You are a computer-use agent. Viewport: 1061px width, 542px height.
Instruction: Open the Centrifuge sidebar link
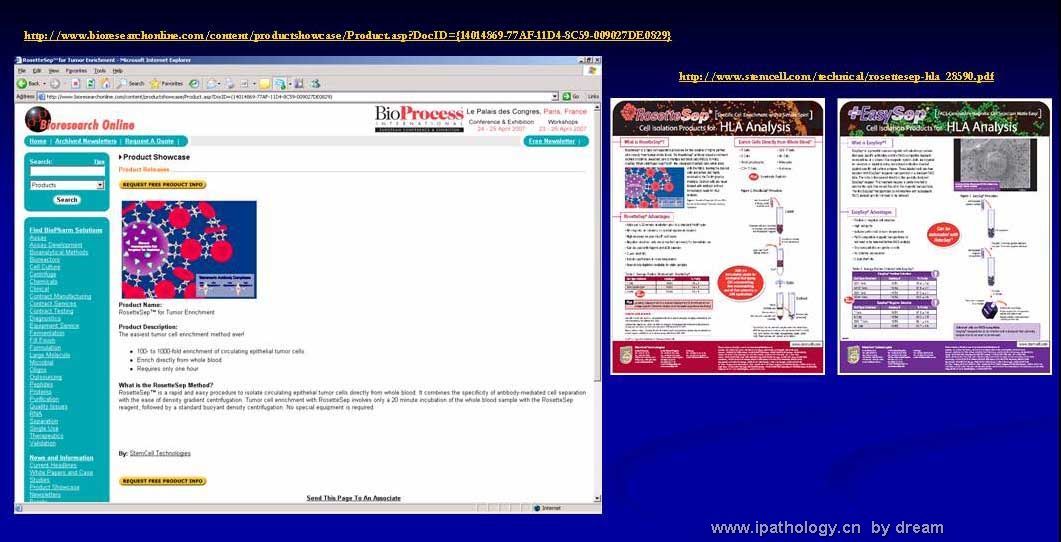[x=43, y=274]
